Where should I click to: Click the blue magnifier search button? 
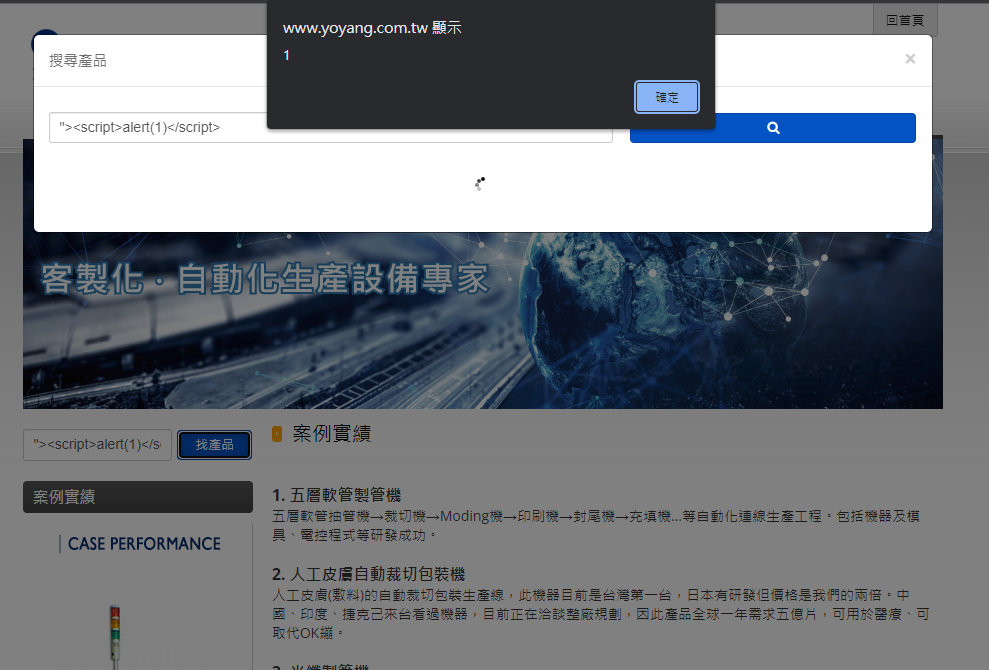click(773, 128)
